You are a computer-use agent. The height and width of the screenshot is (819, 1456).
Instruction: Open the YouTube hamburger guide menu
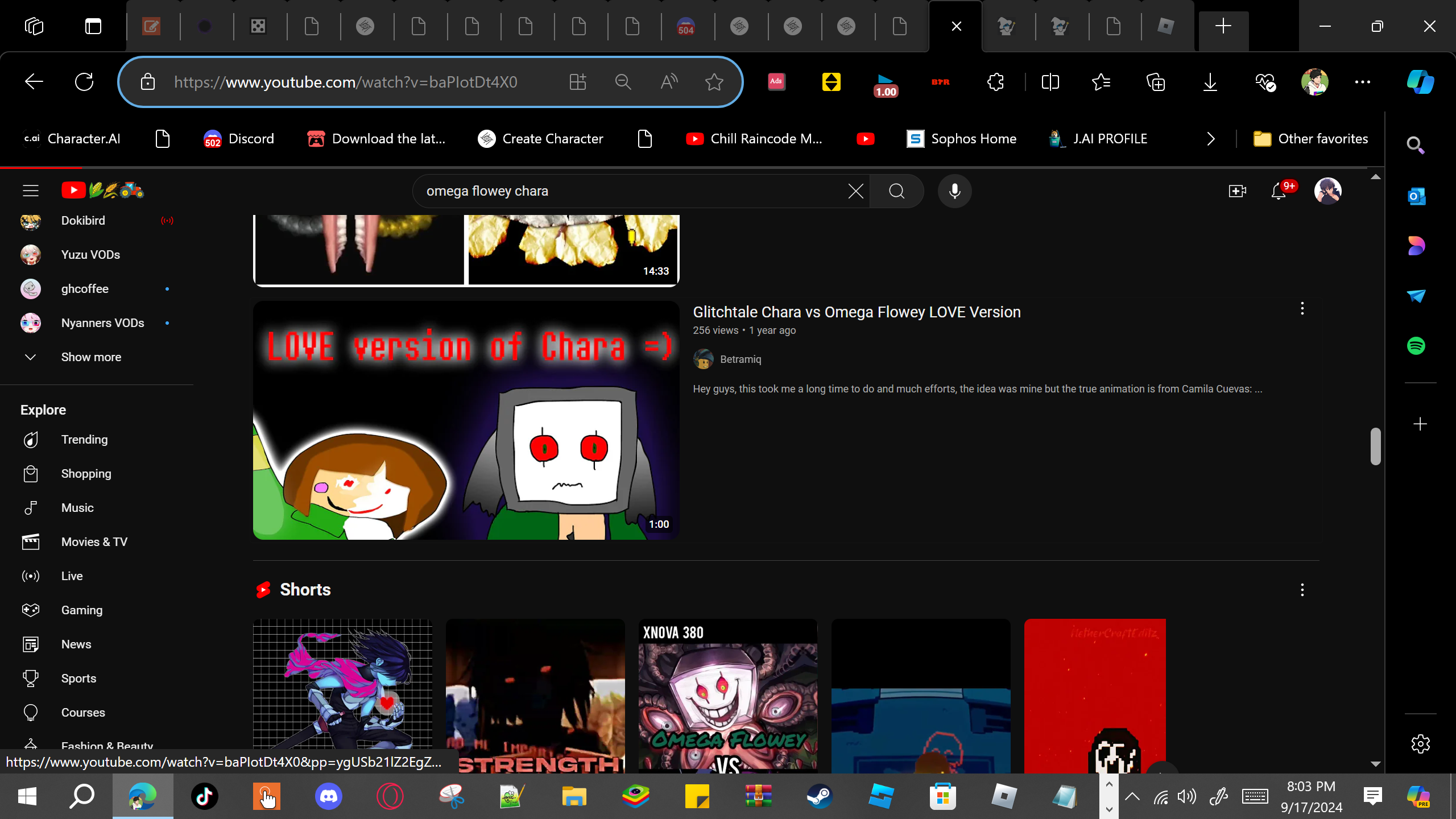click(x=31, y=191)
